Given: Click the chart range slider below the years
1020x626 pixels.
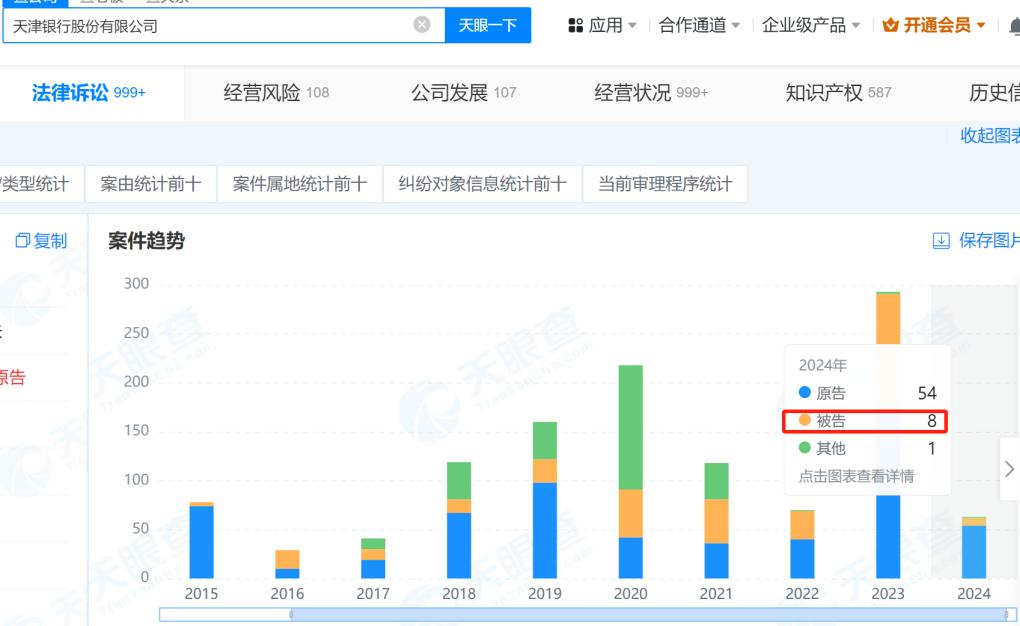Looking at the screenshot, I should [600, 615].
